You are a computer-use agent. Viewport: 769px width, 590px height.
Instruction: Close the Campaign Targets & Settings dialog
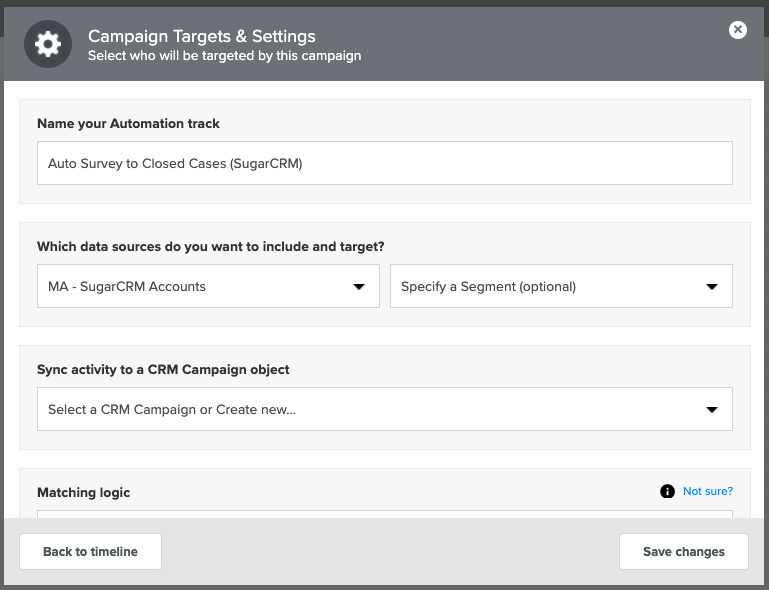738,30
